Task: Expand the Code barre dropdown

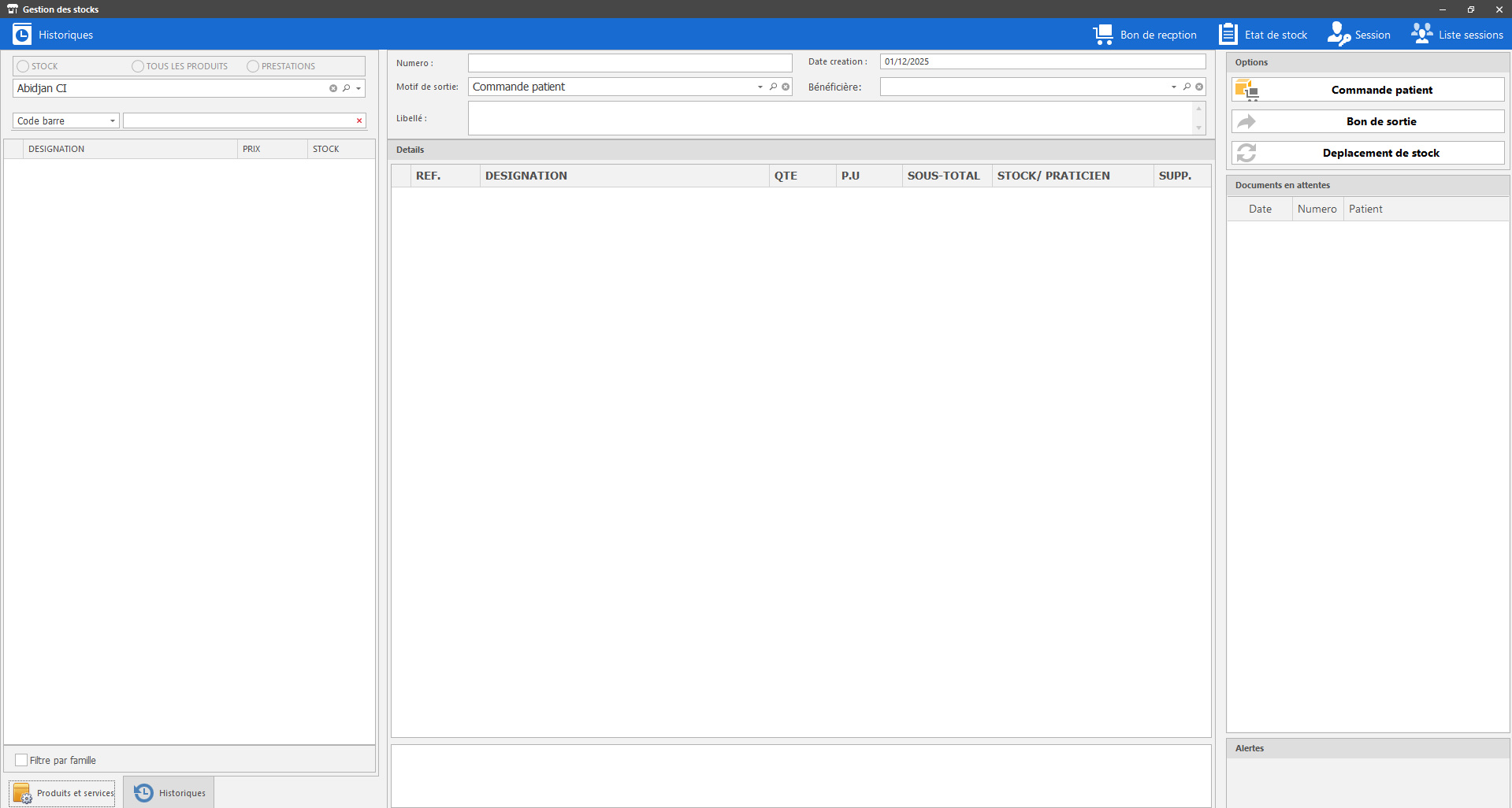Action: [x=113, y=120]
